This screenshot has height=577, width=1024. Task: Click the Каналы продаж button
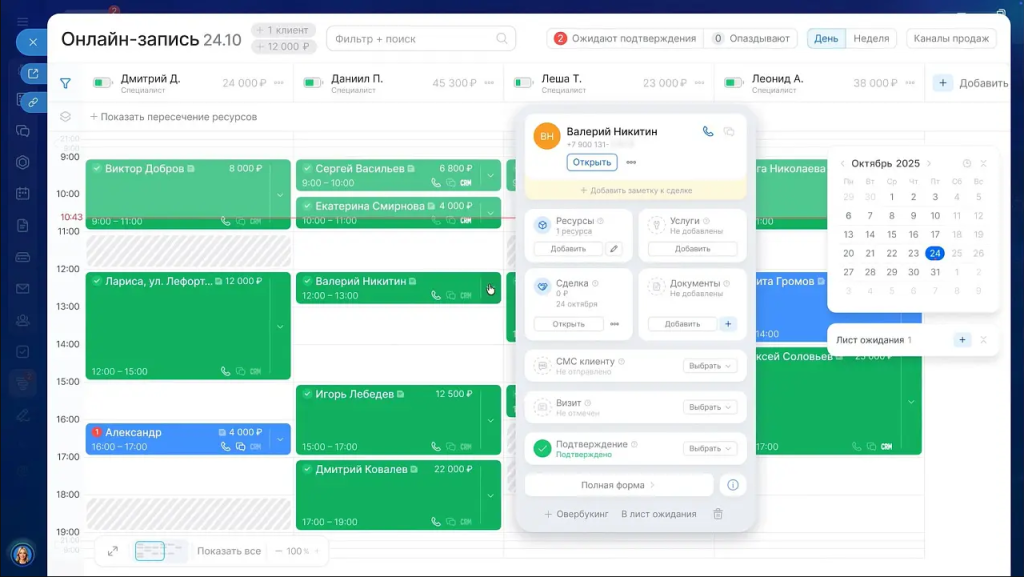[951, 39]
